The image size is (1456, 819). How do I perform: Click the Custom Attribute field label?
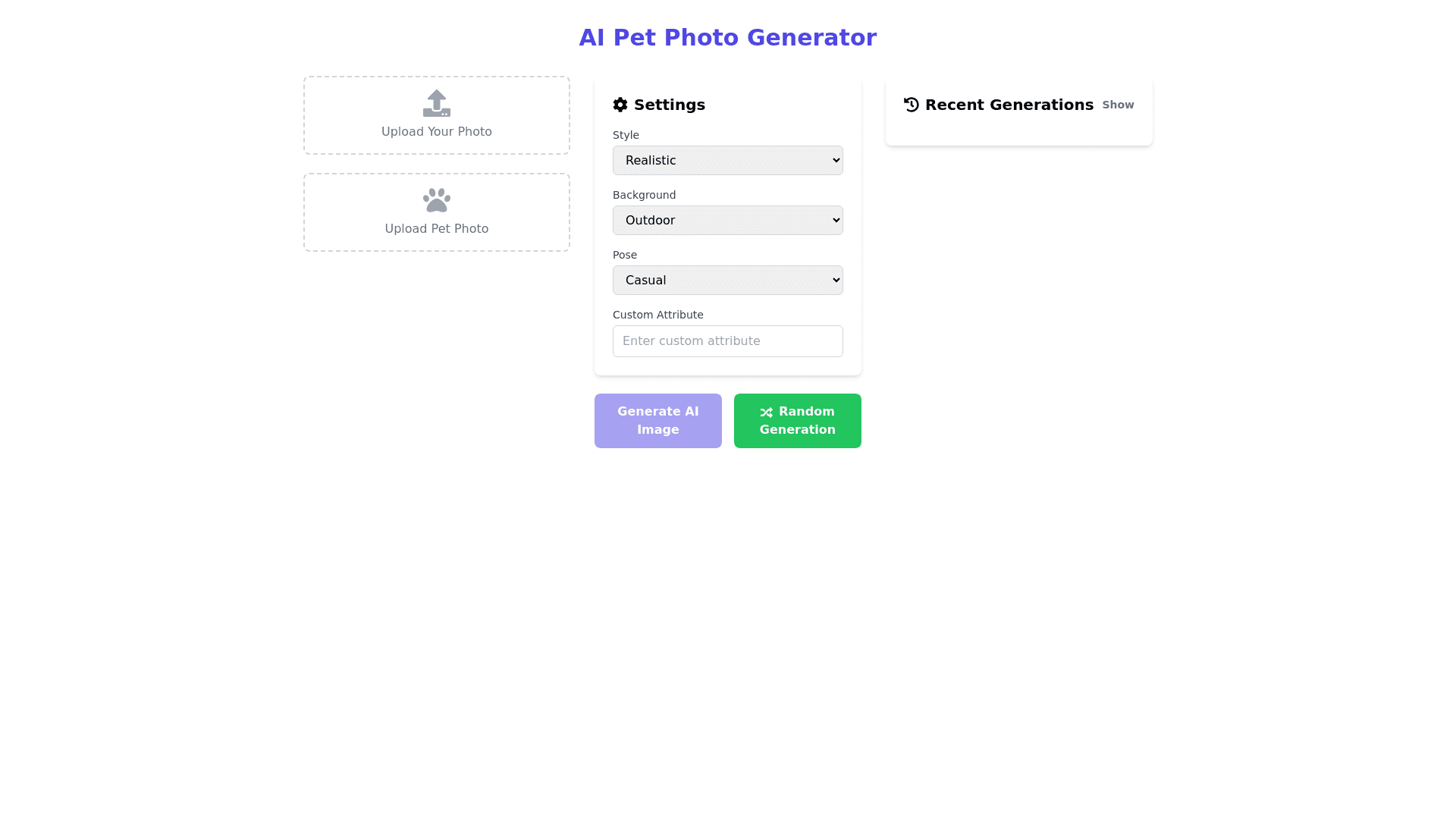pos(657,315)
